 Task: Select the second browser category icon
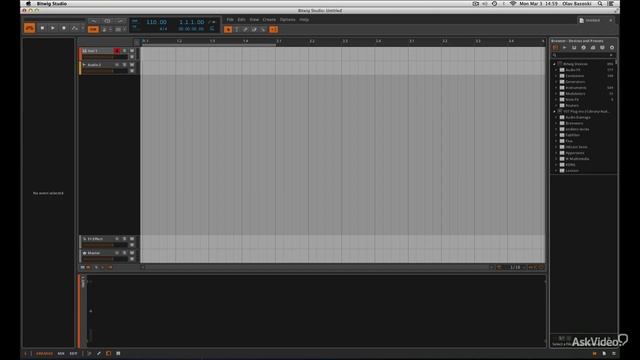[x=564, y=48]
